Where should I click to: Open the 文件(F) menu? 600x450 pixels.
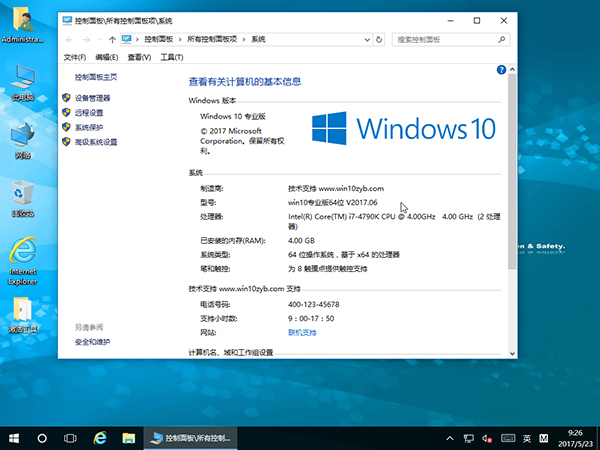click(75, 57)
